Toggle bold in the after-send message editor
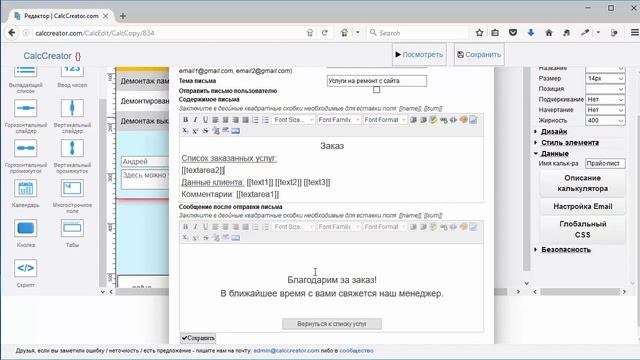 (185, 227)
